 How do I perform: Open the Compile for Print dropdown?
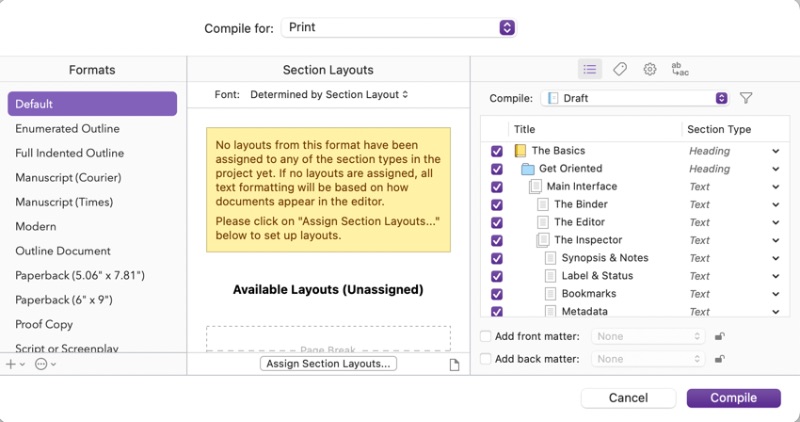(x=398, y=27)
